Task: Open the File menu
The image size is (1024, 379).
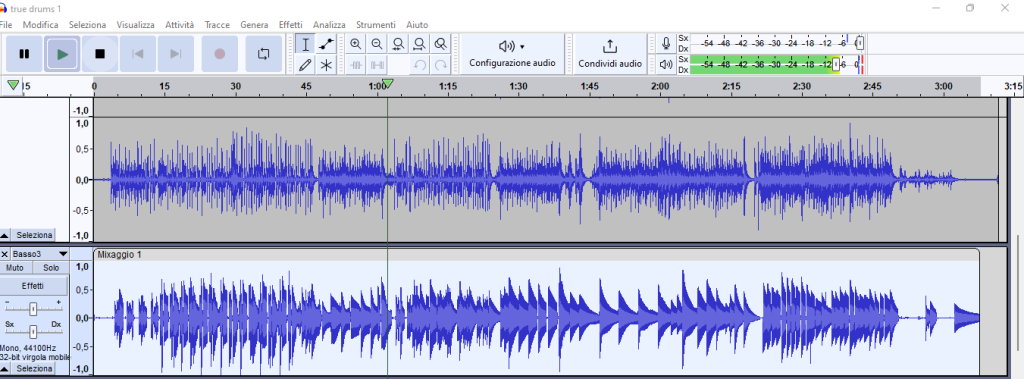Action: [x=6, y=25]
